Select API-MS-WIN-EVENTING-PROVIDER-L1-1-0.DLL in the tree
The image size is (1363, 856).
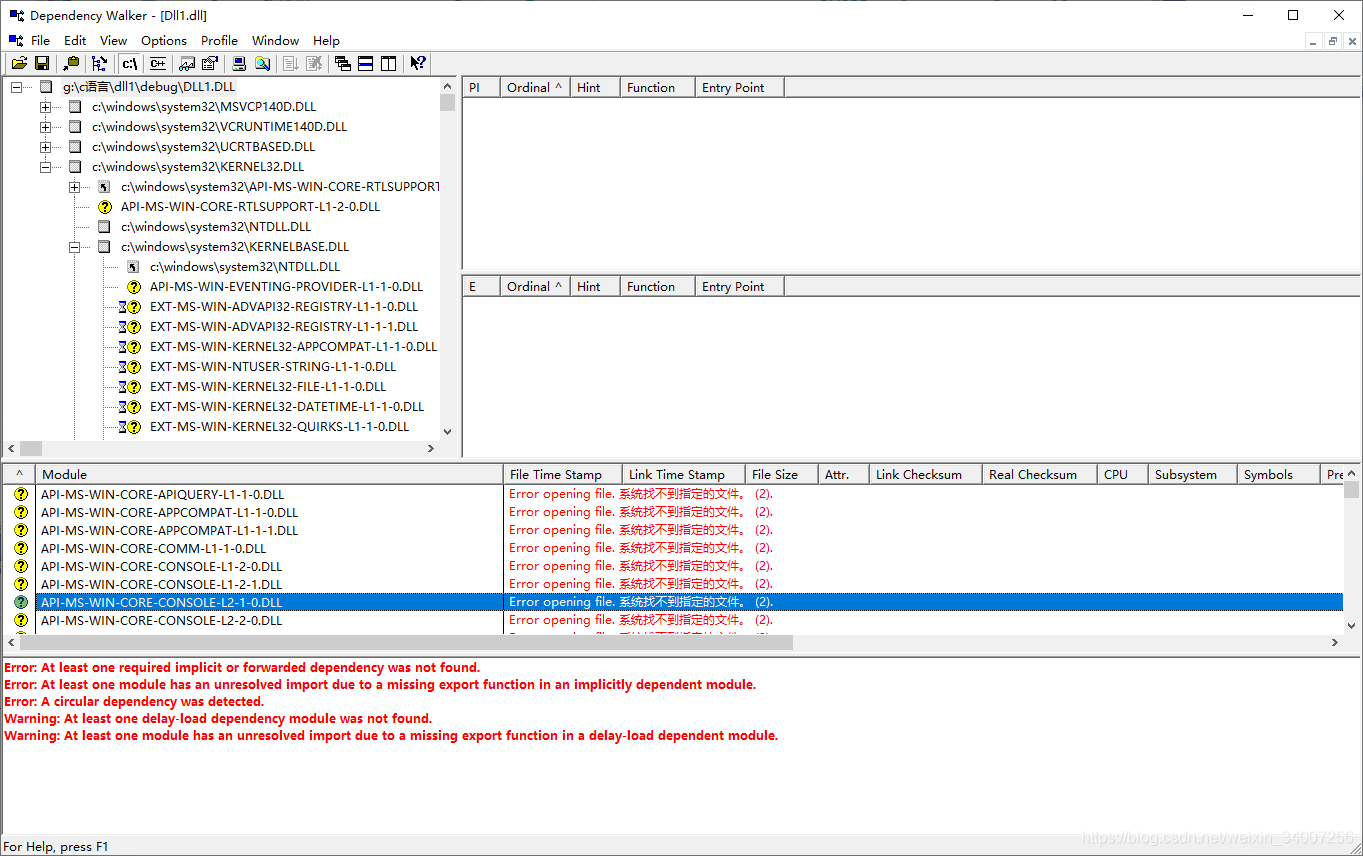286,287
